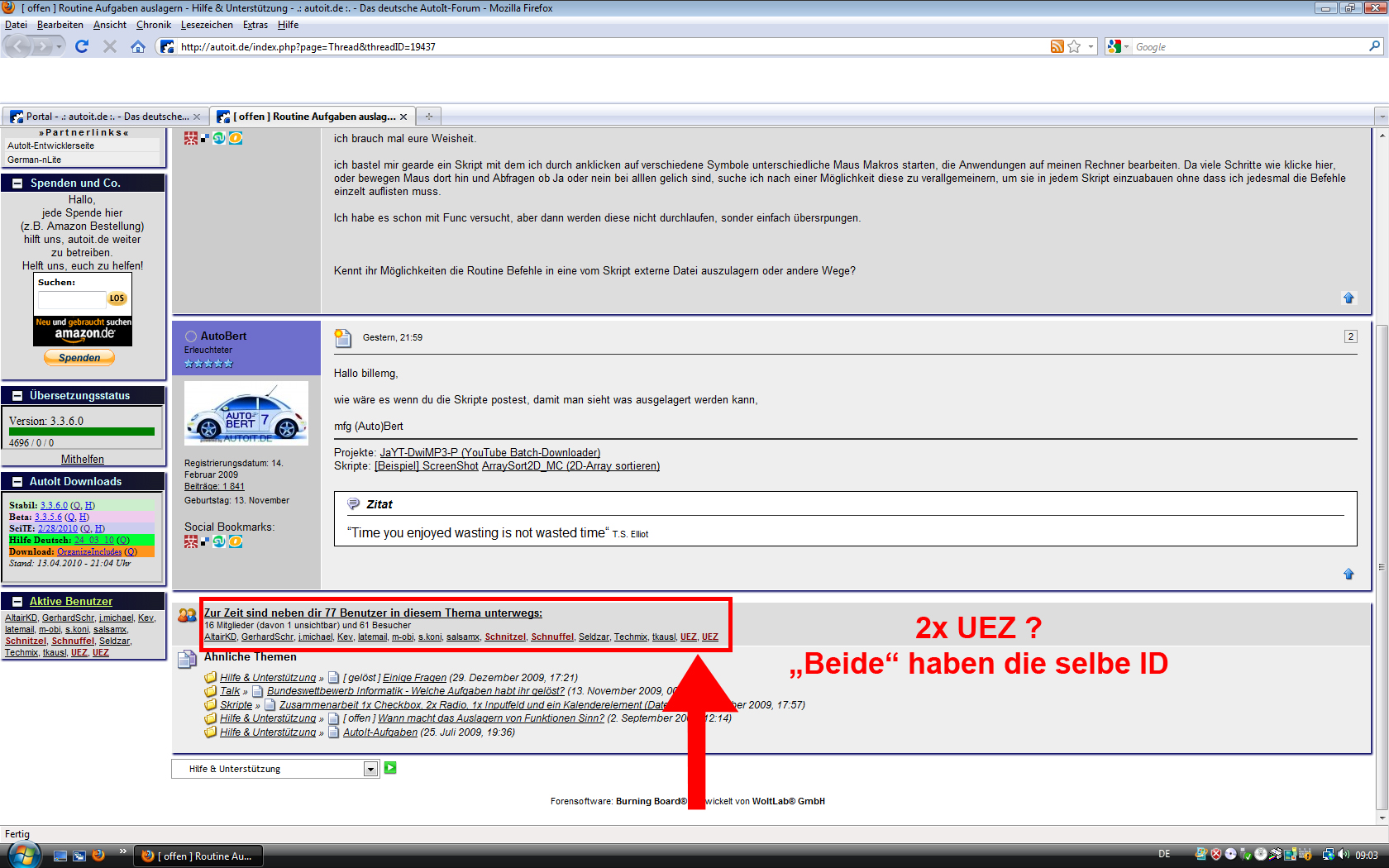This screenshot has width=1389, height=868.
Task: Click the Firefox home button icon
Action: pos(138,46)
